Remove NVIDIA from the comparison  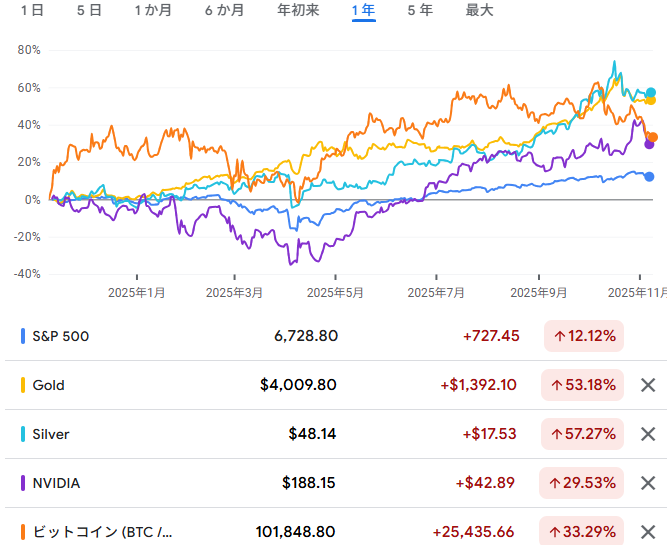[x=648, y=483]
